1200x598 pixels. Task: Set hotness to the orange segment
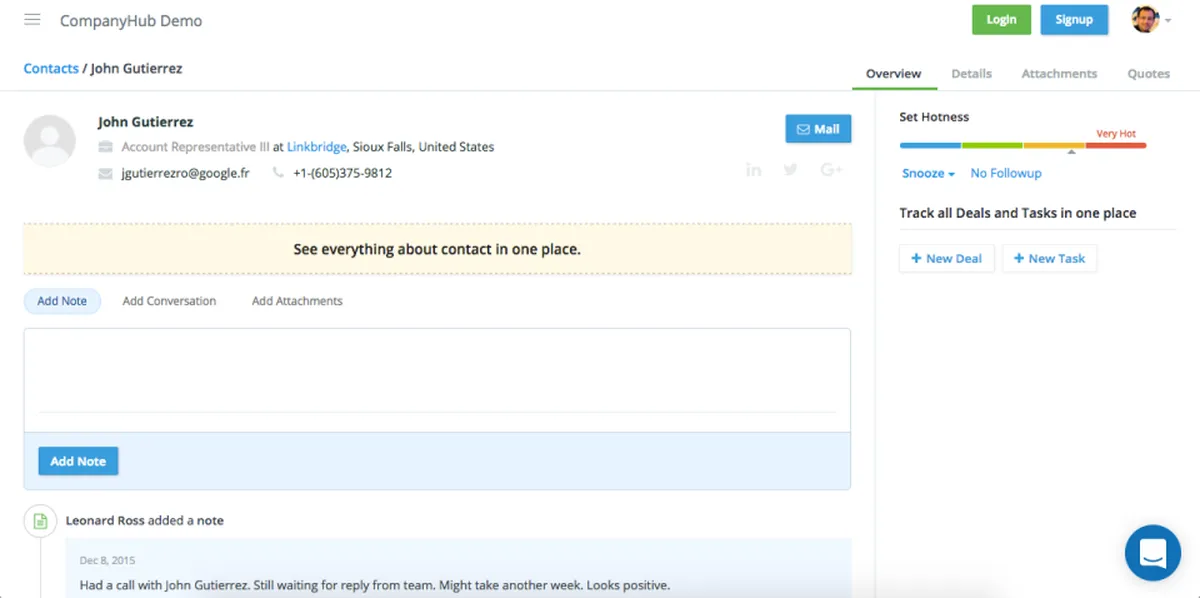1054,146
